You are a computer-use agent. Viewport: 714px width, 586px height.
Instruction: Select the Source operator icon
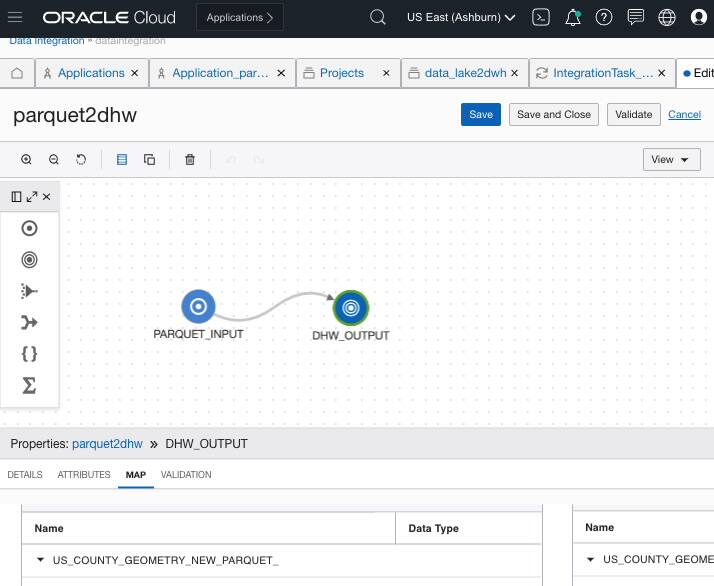point(30,228)
